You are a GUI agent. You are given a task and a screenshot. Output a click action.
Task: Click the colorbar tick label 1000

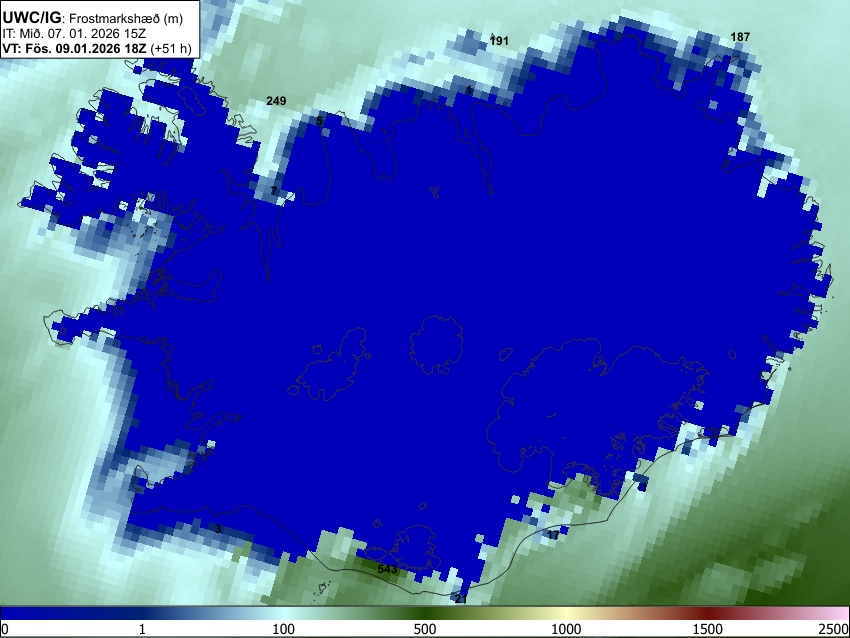(566, 629)
